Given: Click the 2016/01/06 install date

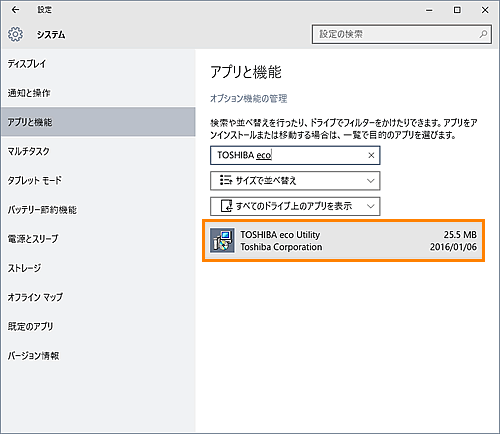Looking at the screenshot, I should point(453,247).
